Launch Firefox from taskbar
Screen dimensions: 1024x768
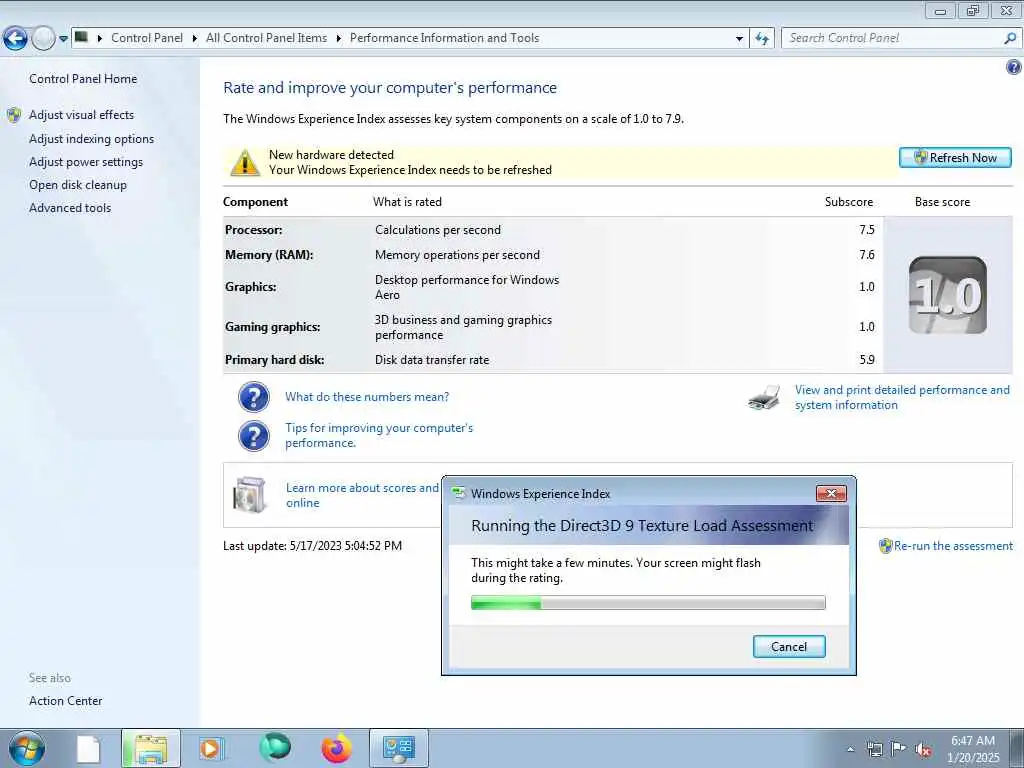coord(336,748)
